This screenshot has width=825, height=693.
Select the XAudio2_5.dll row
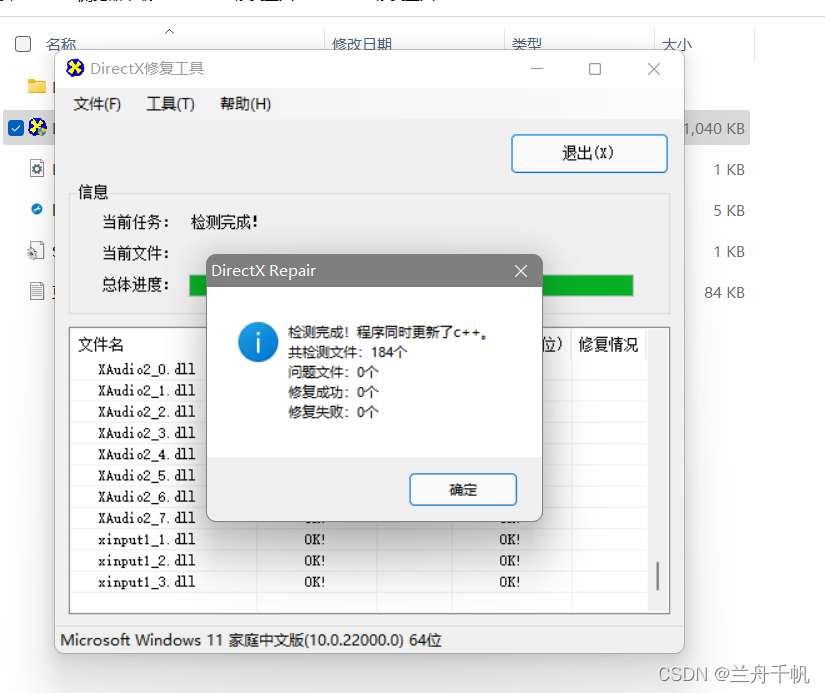point(359,476)
